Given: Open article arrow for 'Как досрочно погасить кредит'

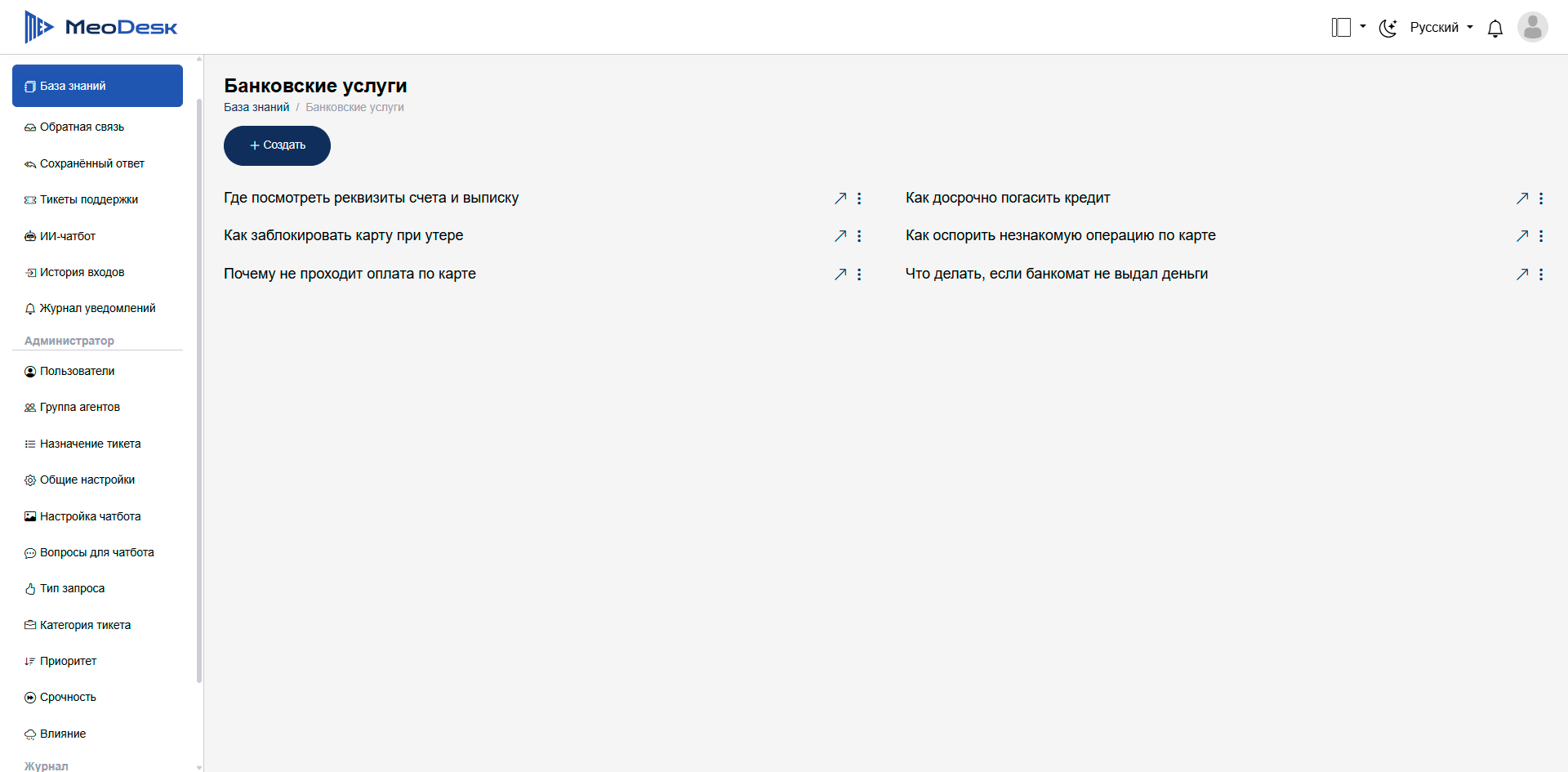Looking at the screenshot, I should click(1522, 199).
